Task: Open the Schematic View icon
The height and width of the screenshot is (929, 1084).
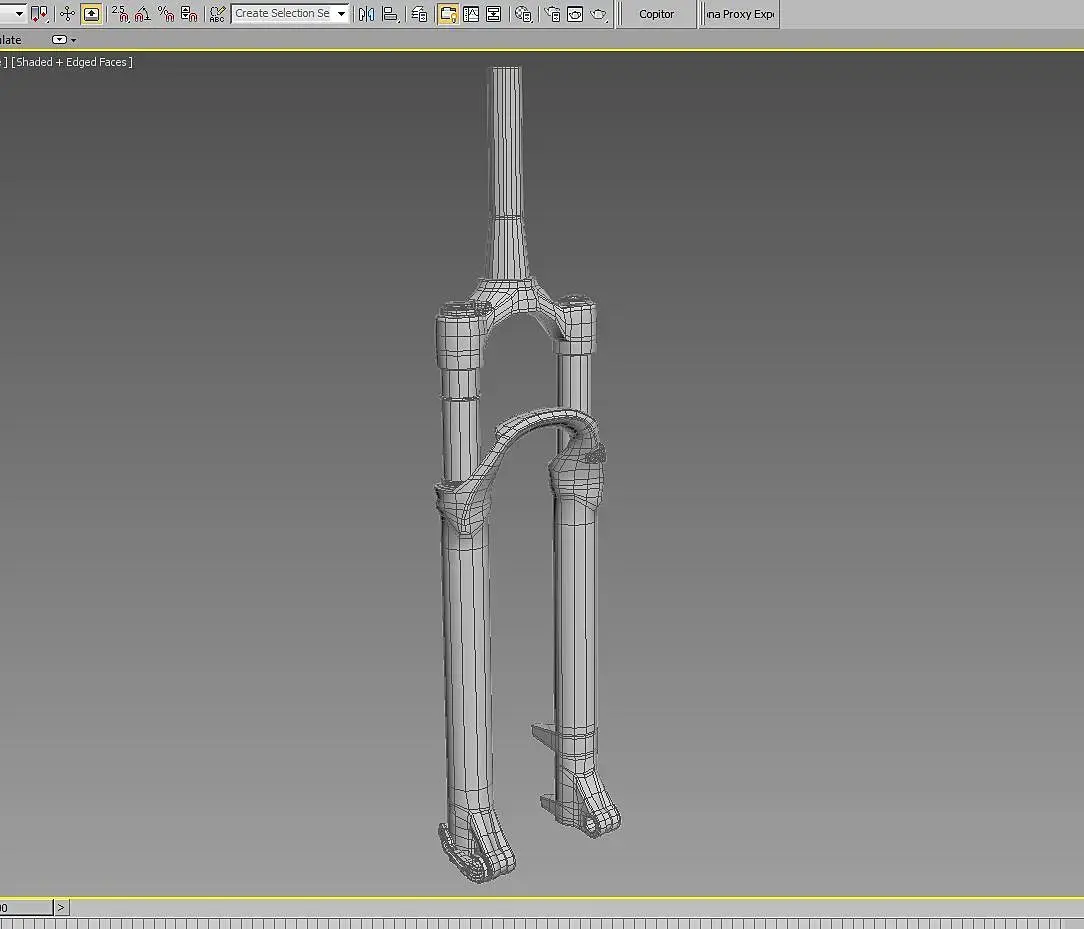Action: point(493,14)
